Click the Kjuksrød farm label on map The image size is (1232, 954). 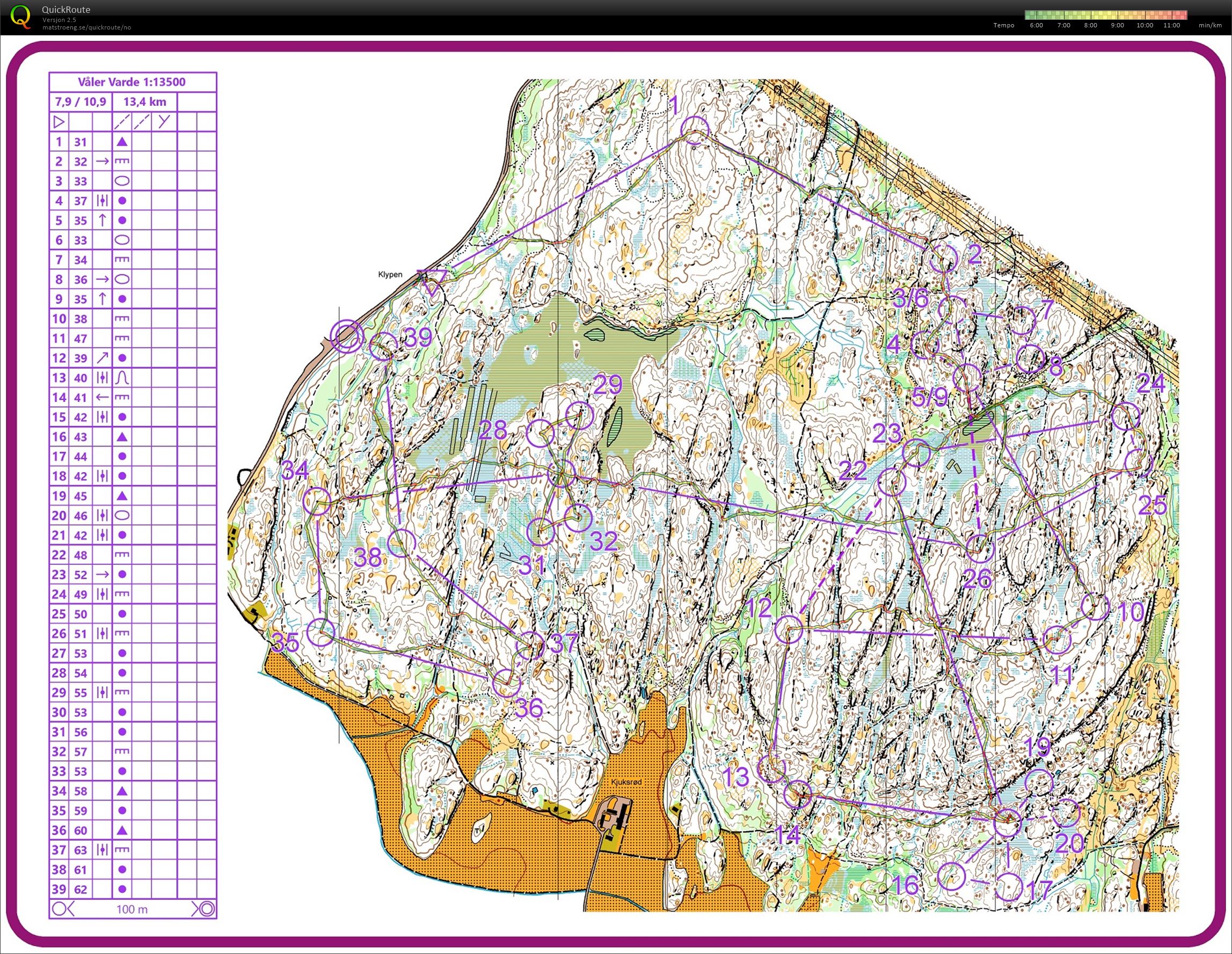(x=626, y=782)
